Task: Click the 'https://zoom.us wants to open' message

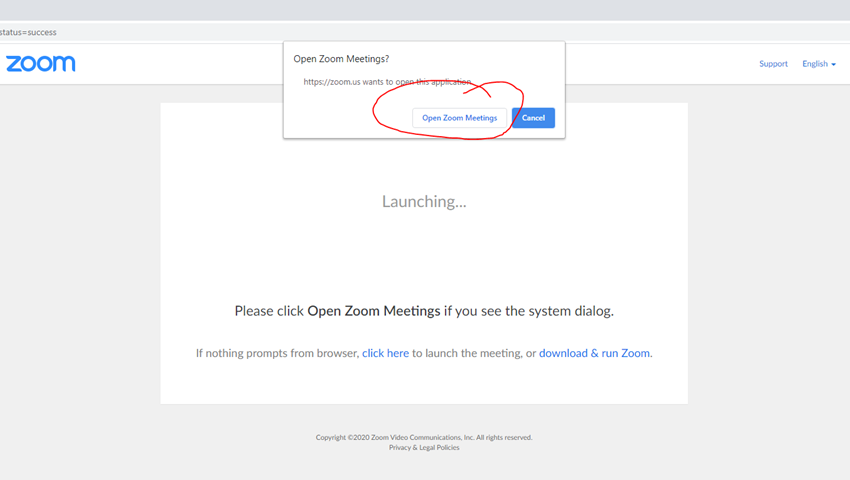Action: [386, 82]
